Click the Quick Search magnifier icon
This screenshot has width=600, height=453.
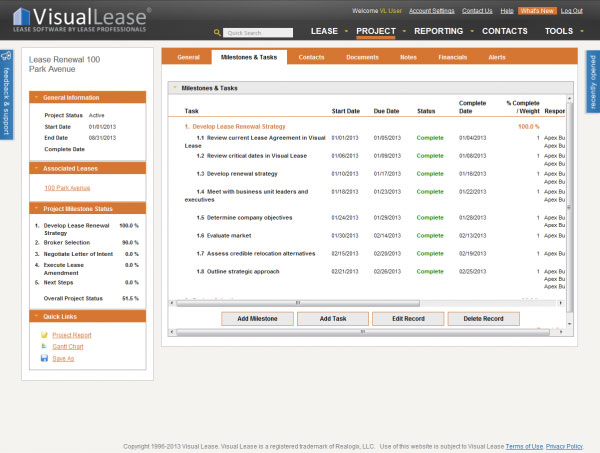pos(217,33)
